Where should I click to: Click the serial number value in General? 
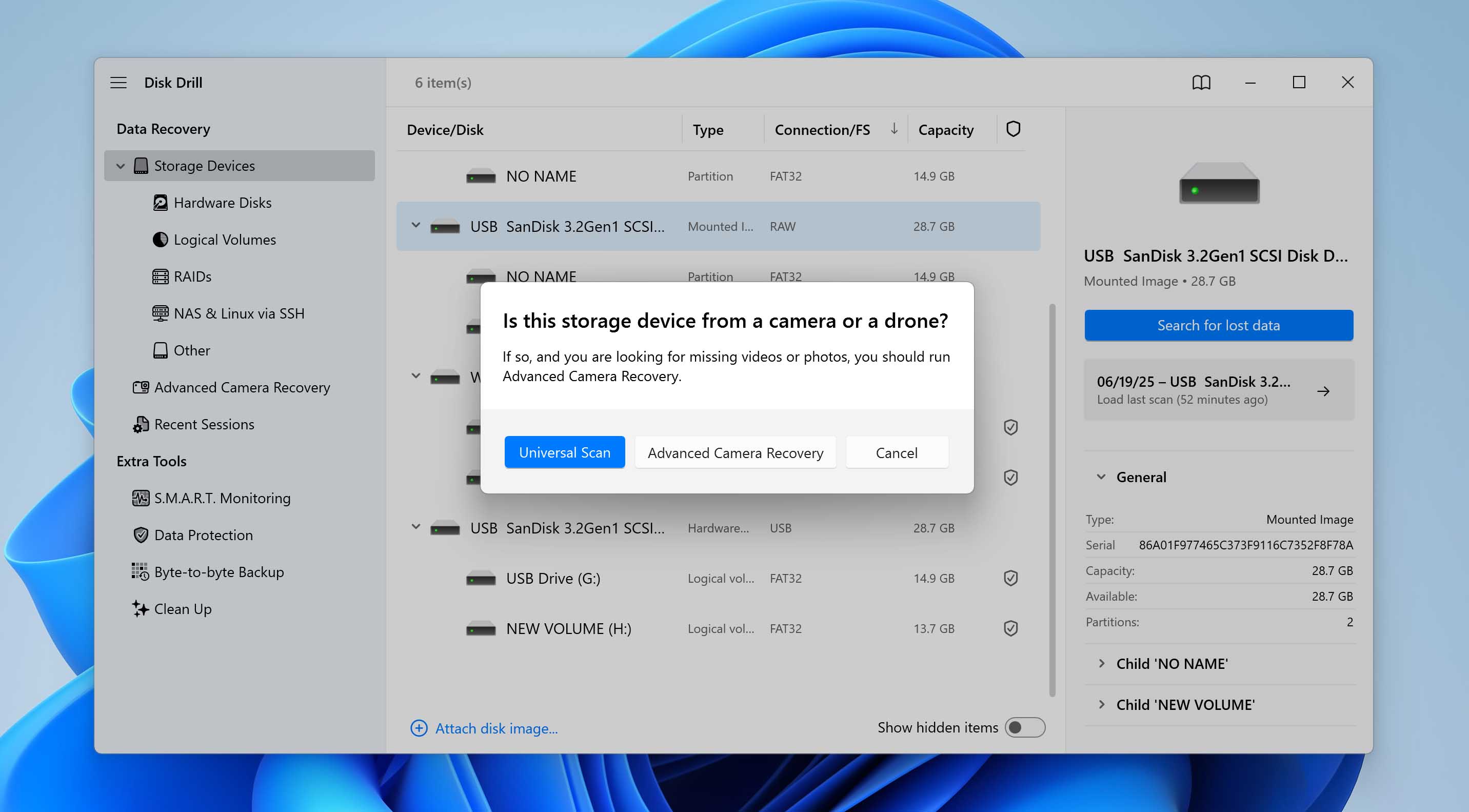(x=1245, y=545)
